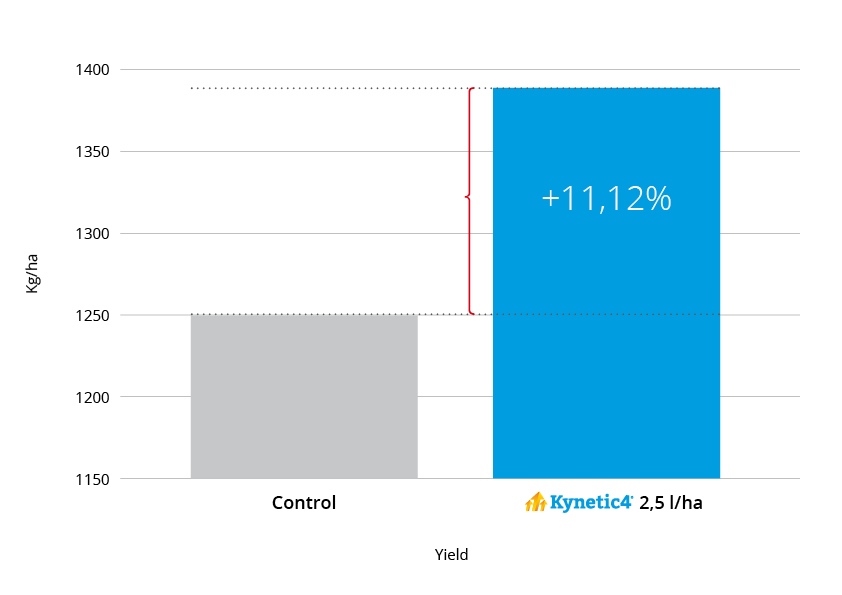Click the 2,5 l/ha dosage label
842x595 pixels.
(671, 503)
